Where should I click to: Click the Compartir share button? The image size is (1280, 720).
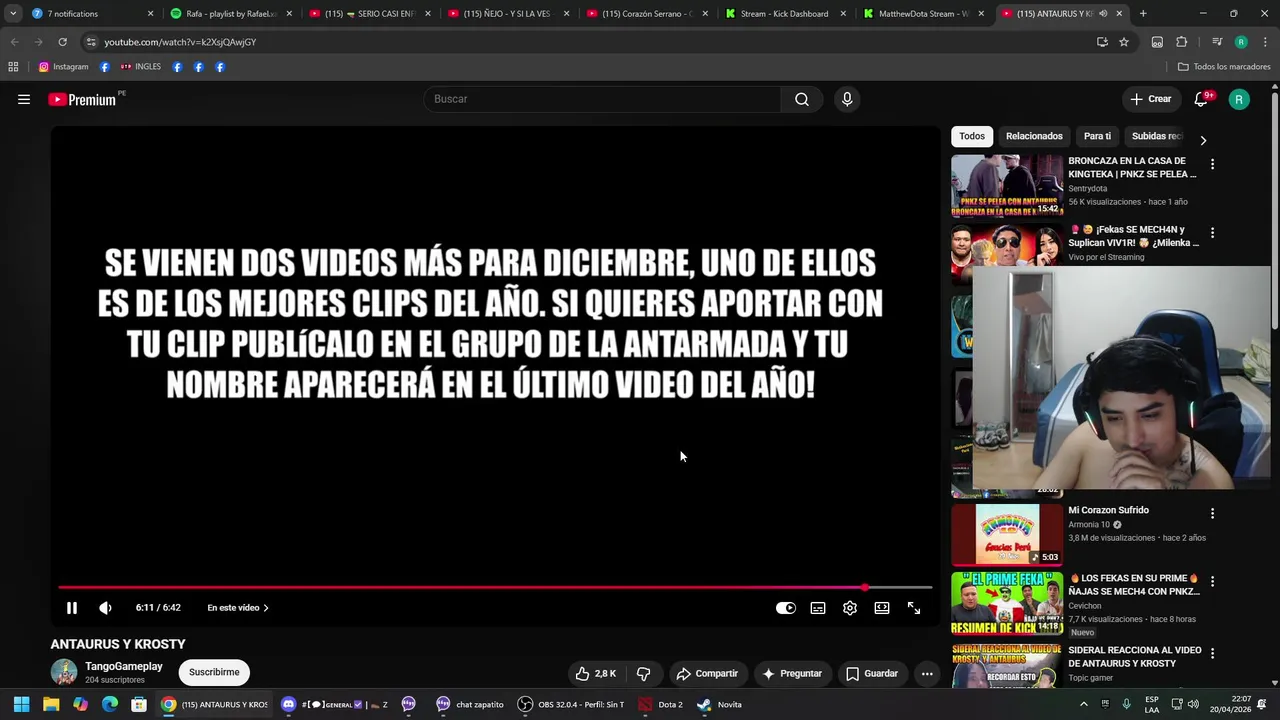point(707,673)
